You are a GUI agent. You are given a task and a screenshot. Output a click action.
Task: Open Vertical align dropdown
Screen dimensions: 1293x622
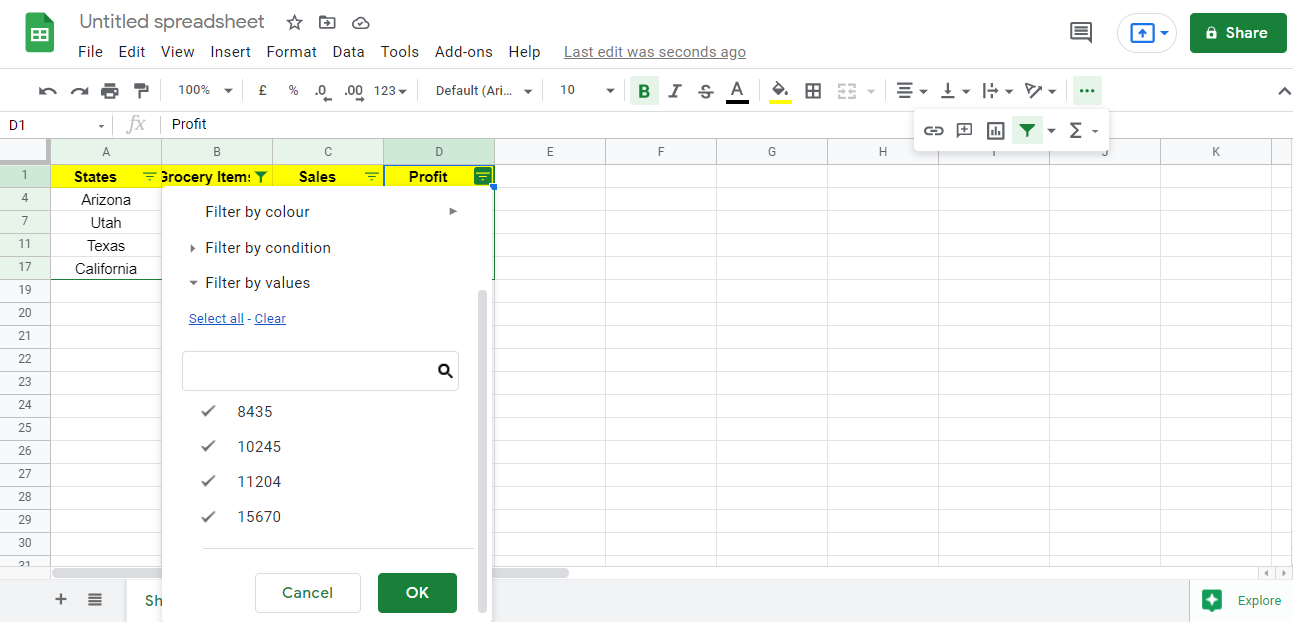pyautogui.click(x=955, y=91)
